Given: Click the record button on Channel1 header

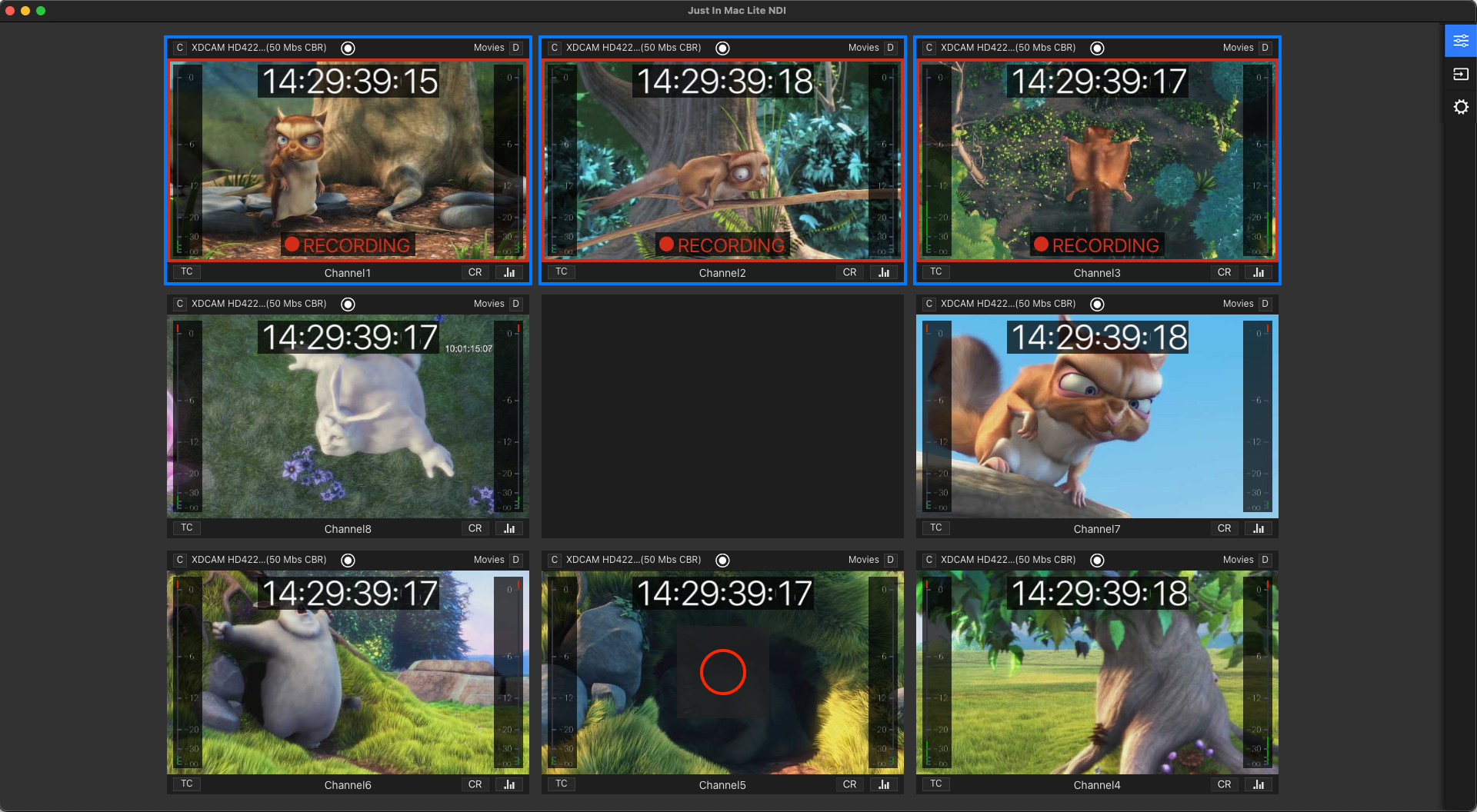Looking at the screenshot, I should point(348,48).
